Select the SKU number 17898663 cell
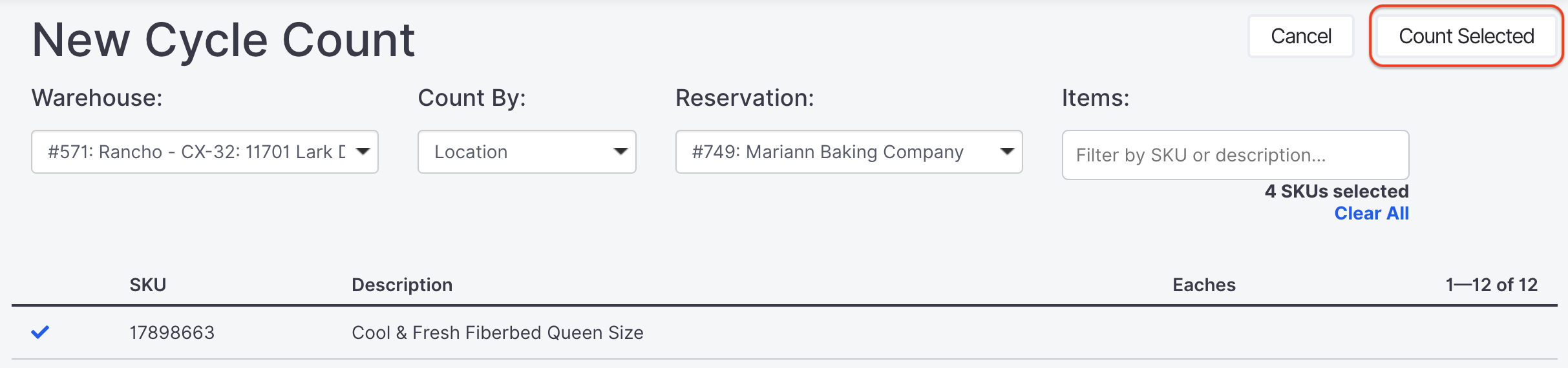 [171, 332]
